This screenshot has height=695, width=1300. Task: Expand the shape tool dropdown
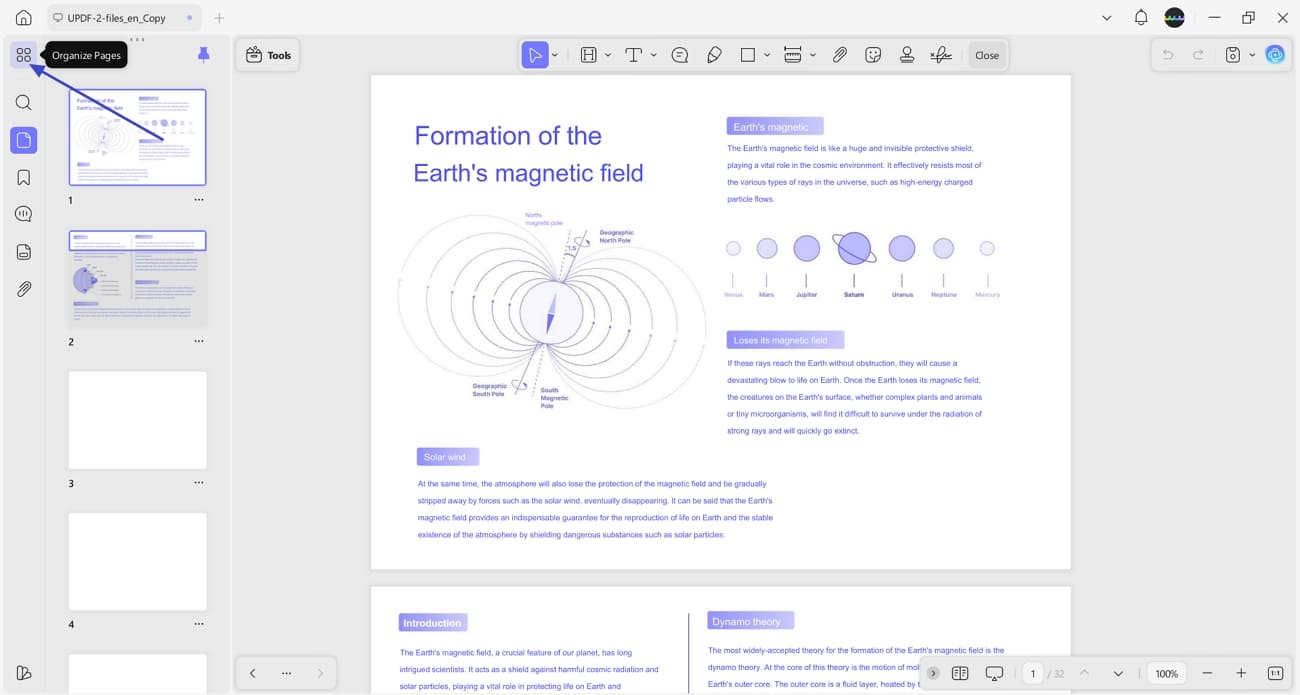(x=766, y=55)
